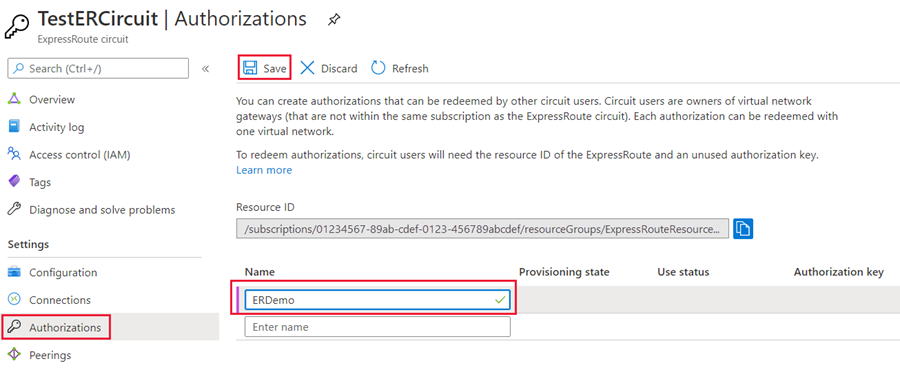Click the pin icon next to the title

(x=333, y=20)
